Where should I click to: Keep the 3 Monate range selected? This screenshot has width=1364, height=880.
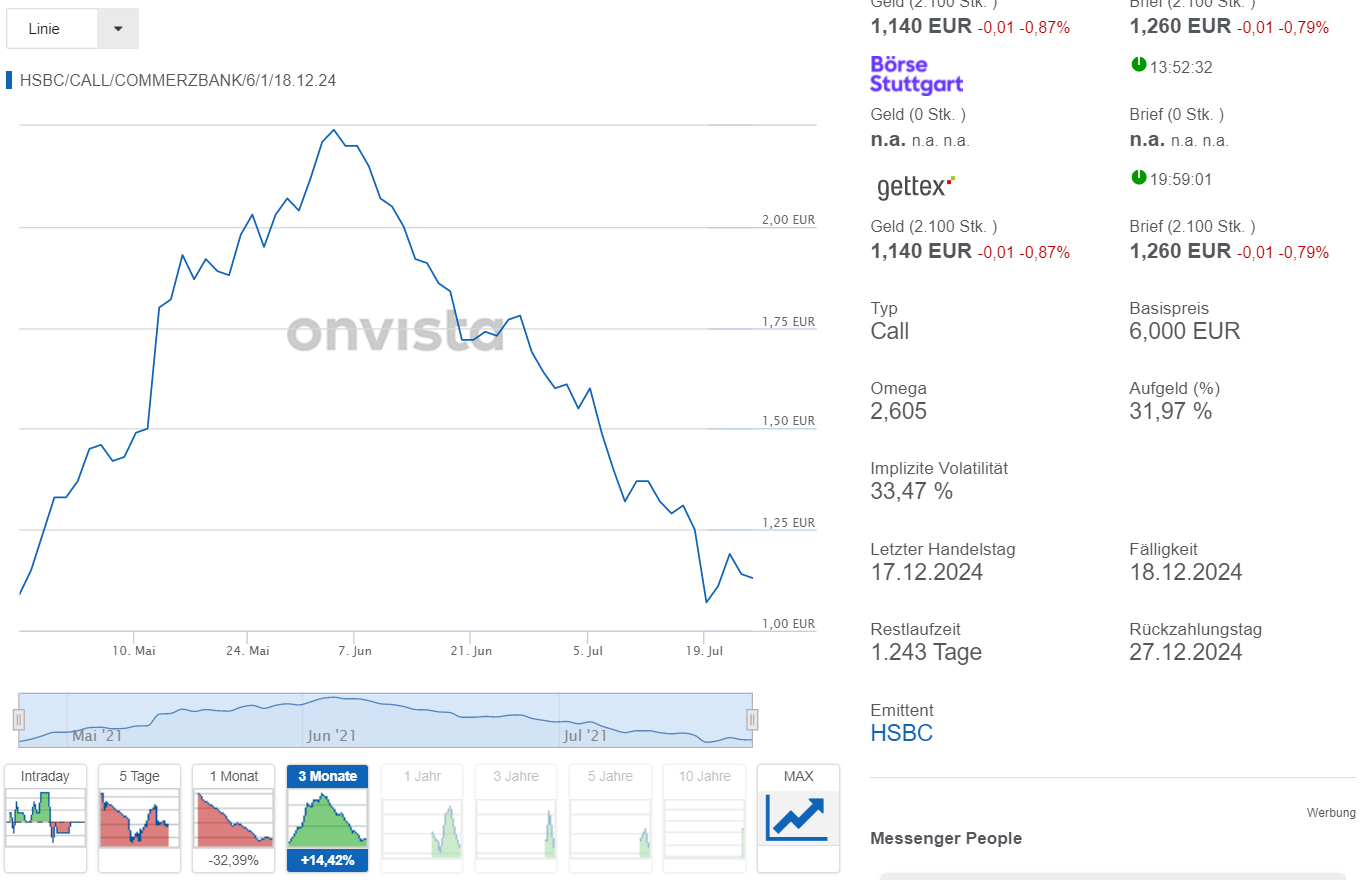[x=327, y=818]
